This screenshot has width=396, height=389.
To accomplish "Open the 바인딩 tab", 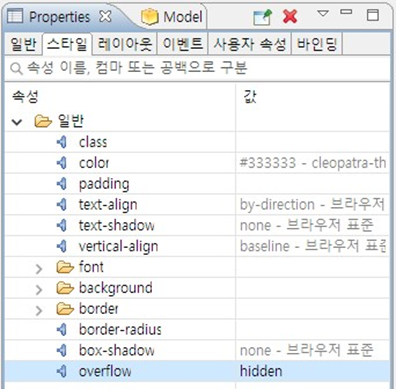I will (x=317, y=44).
